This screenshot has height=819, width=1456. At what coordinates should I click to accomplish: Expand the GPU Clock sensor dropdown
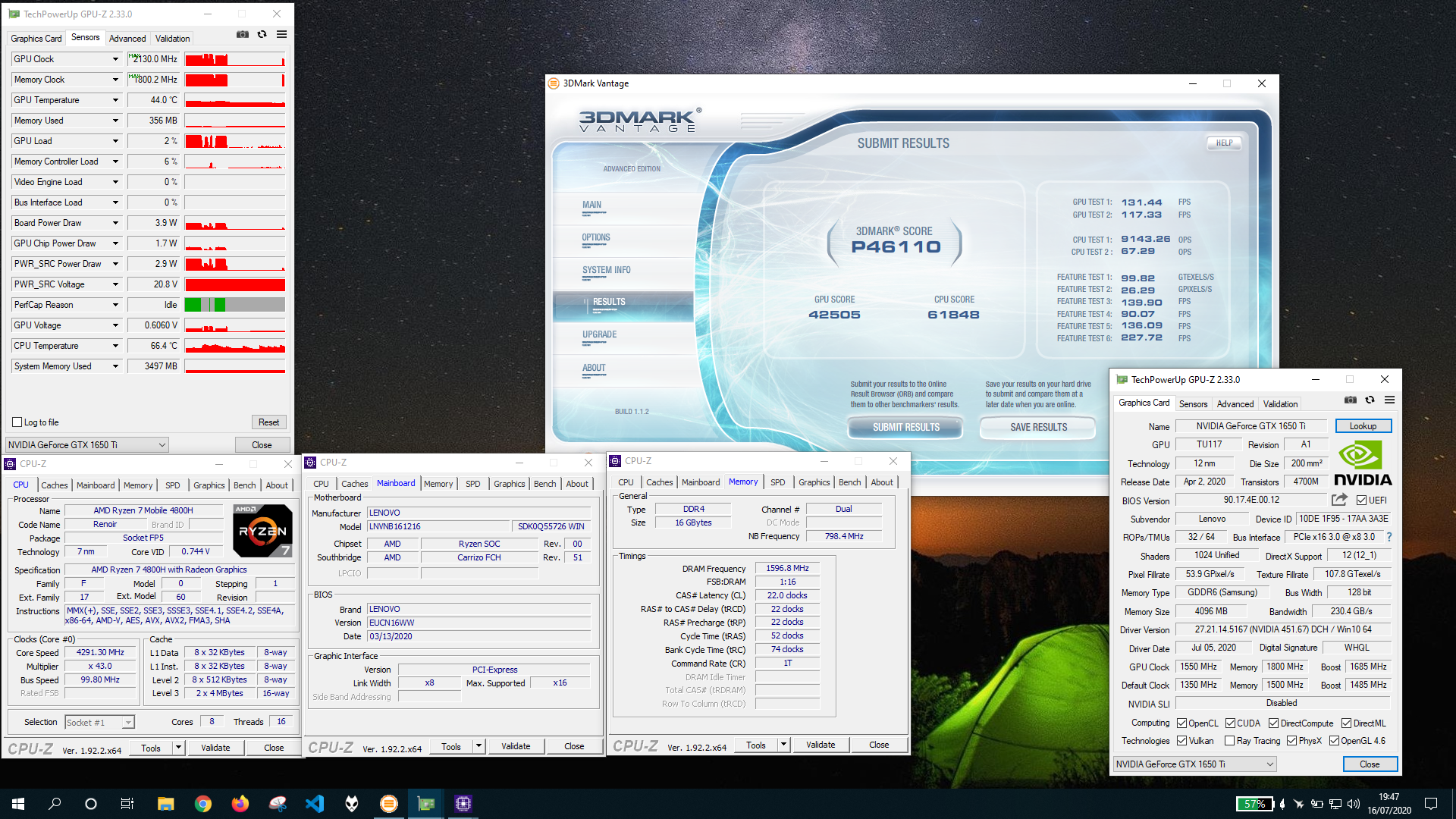coord(115,59)
